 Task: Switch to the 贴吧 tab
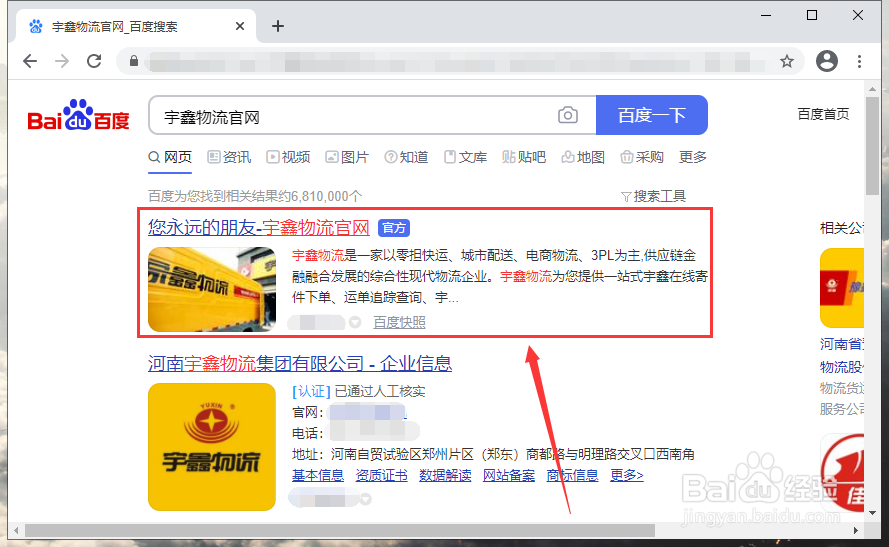tap(524, 157)
